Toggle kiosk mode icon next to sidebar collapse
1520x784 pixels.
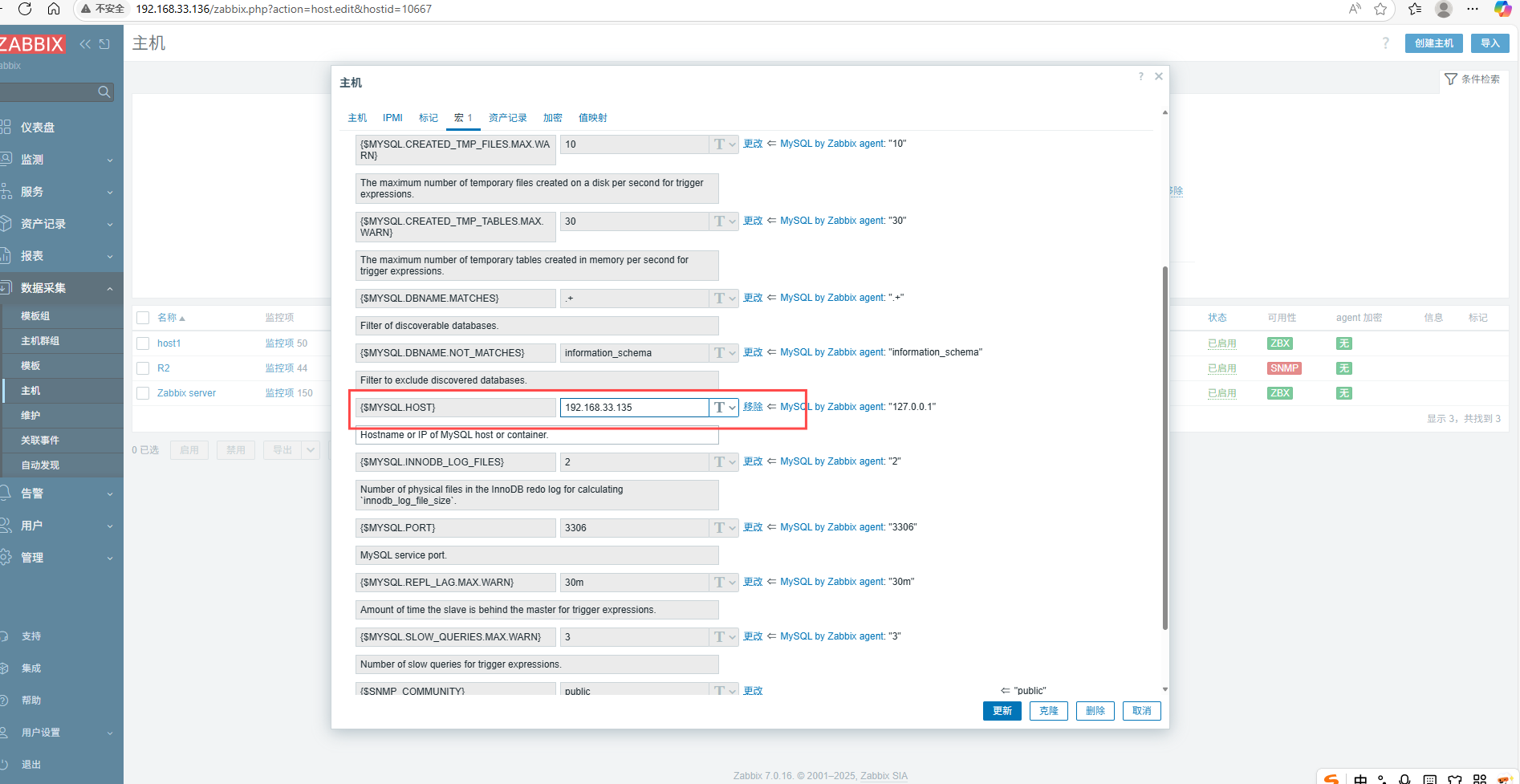(104, 44)
